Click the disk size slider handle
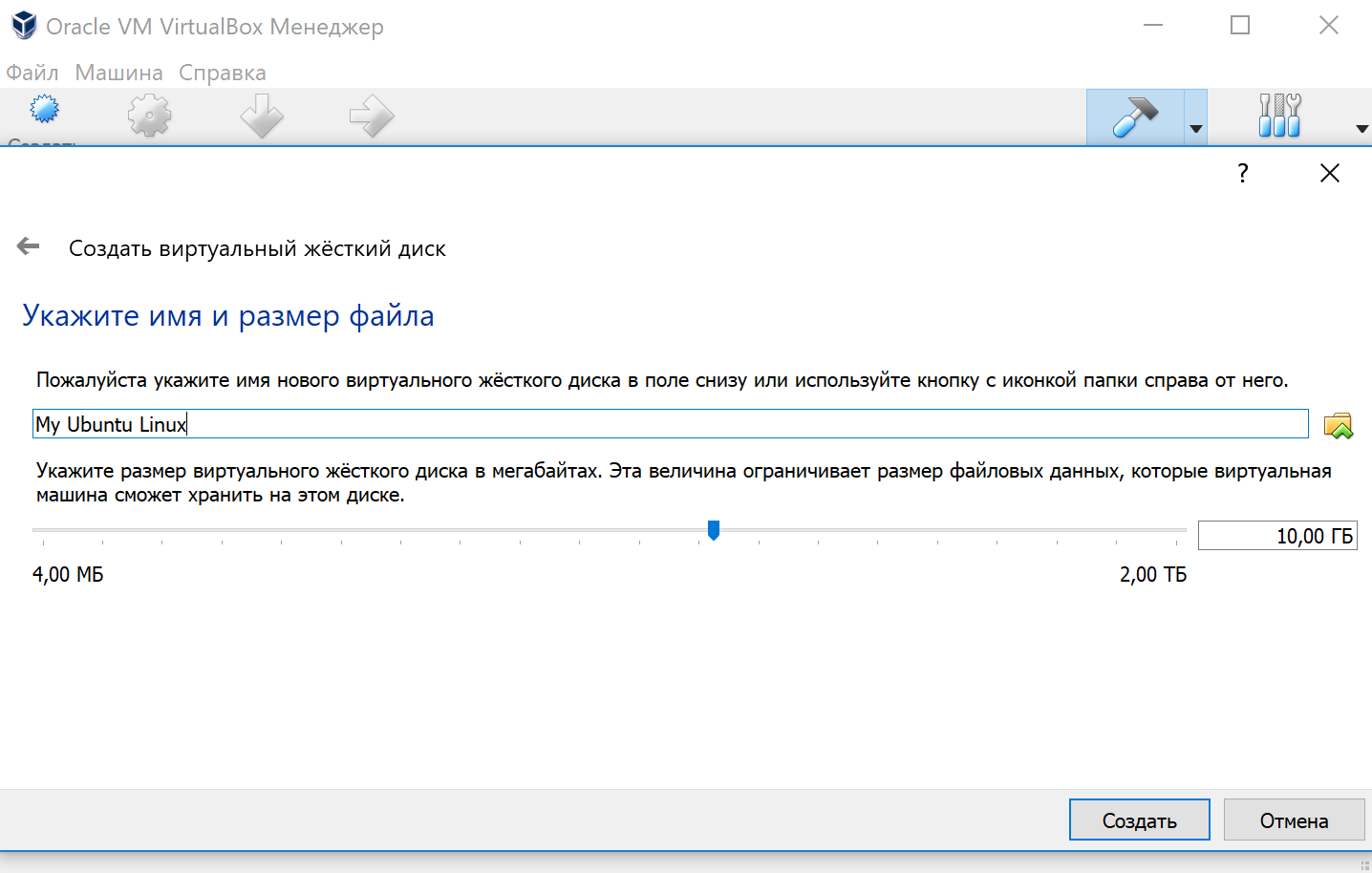The height and width of the screenshot is (873, 1372). point(713,530)
